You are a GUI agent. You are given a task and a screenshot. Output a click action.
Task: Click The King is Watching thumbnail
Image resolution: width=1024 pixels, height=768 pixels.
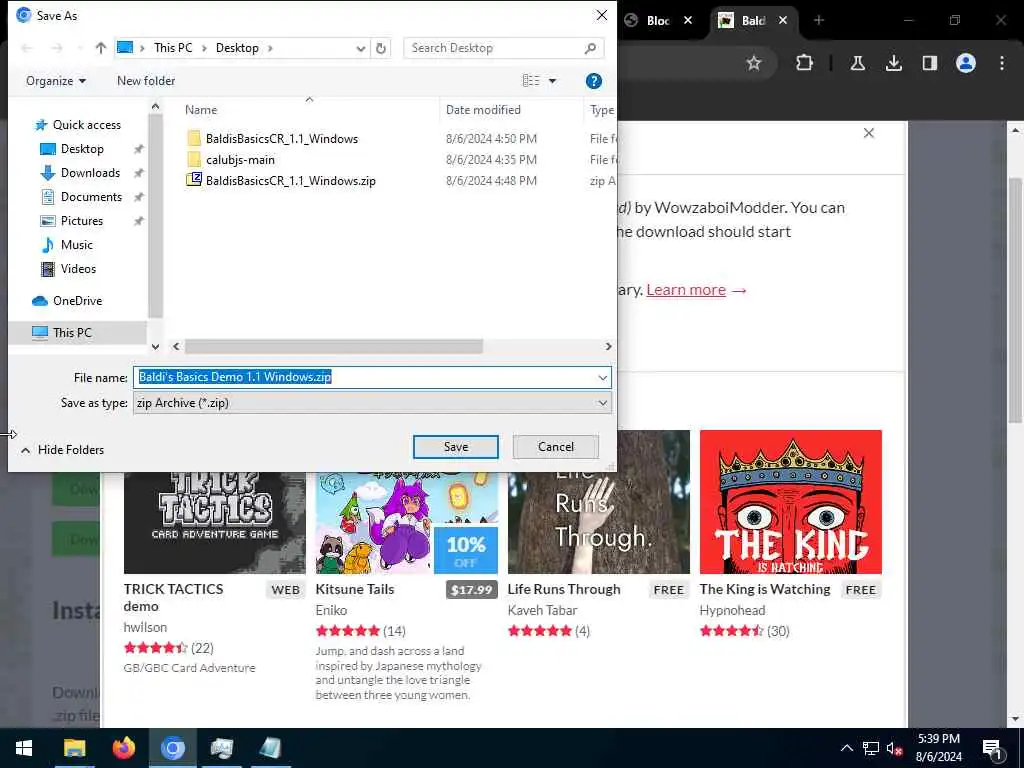click(790, 502)
